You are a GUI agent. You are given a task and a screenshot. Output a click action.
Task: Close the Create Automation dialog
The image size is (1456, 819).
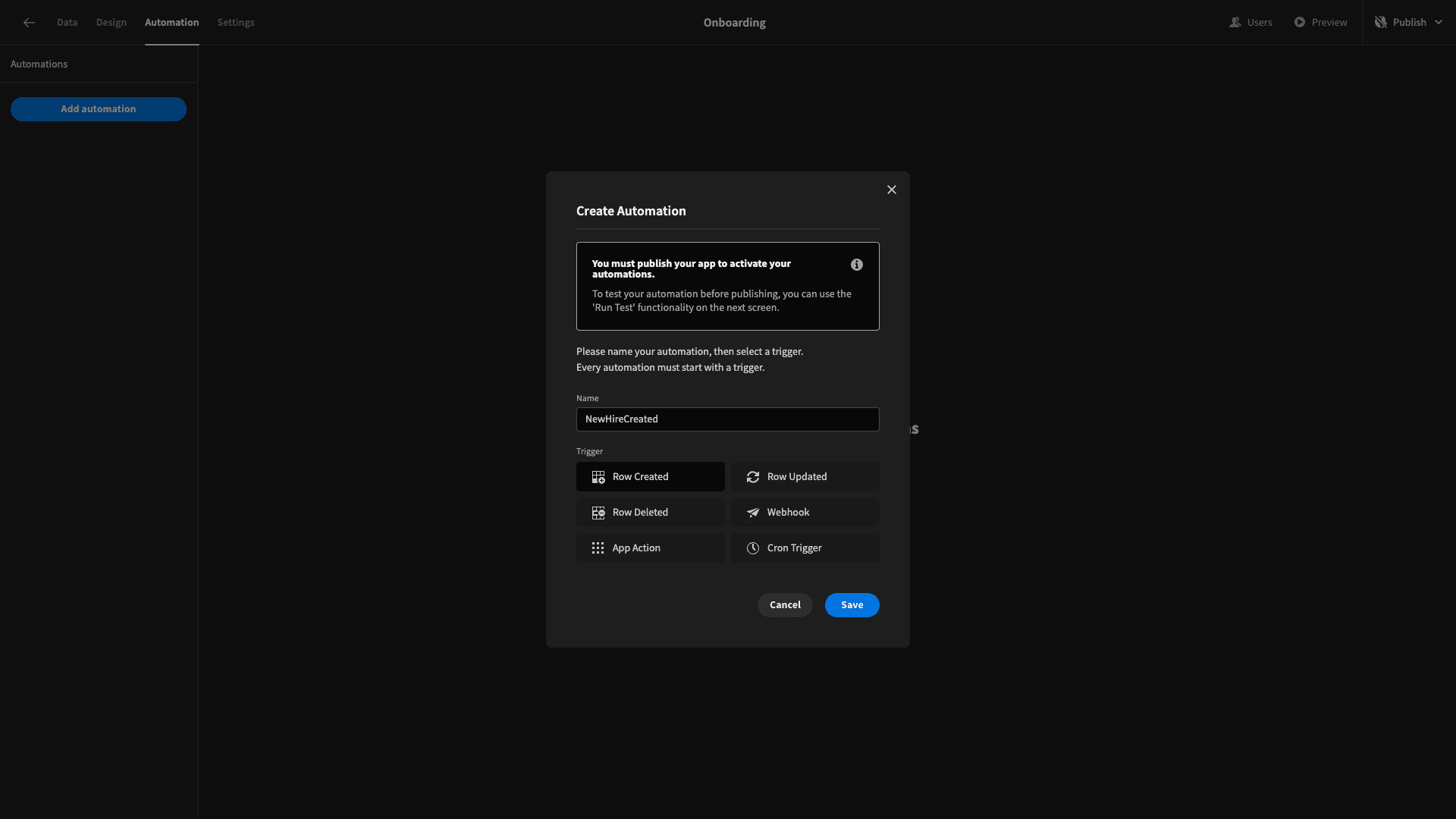pos(891,190)
